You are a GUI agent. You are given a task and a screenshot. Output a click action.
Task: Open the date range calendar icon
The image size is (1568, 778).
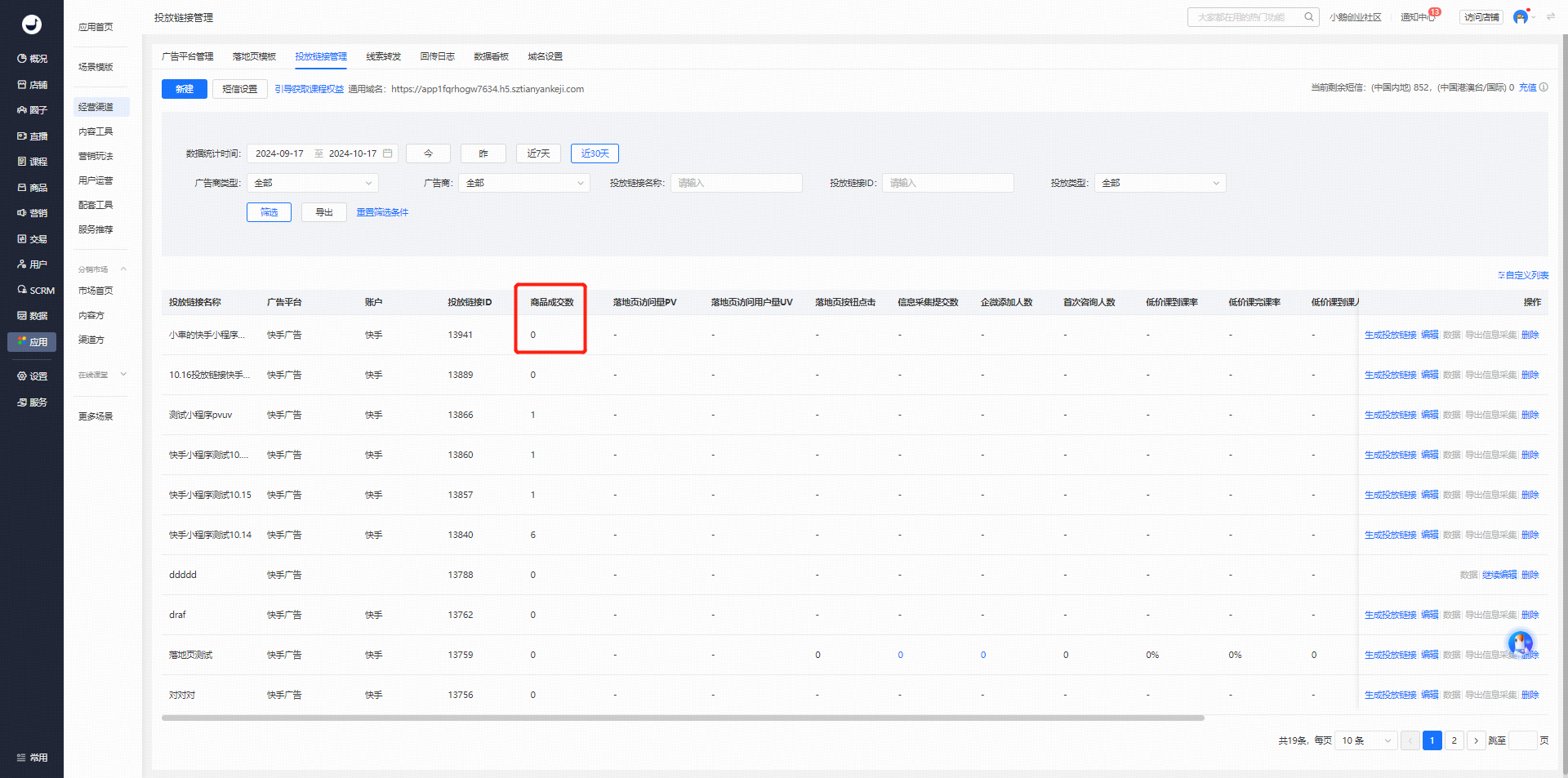[x=388, y=153]
